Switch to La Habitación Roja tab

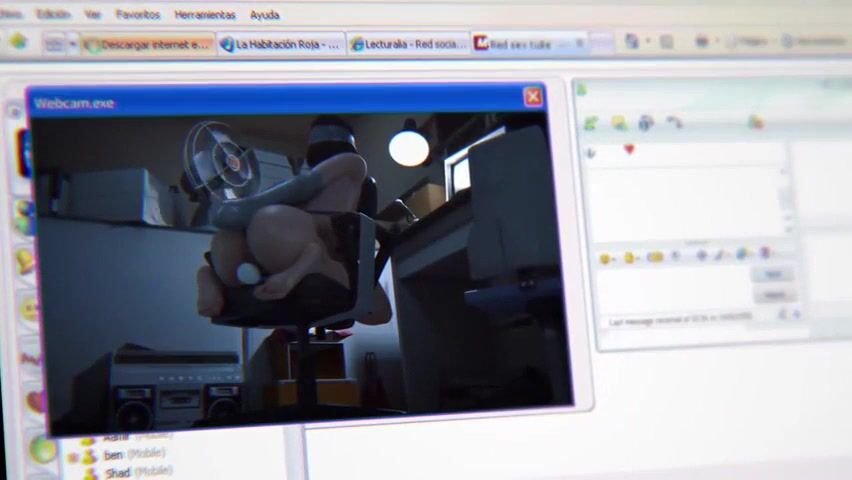(281, 45)
